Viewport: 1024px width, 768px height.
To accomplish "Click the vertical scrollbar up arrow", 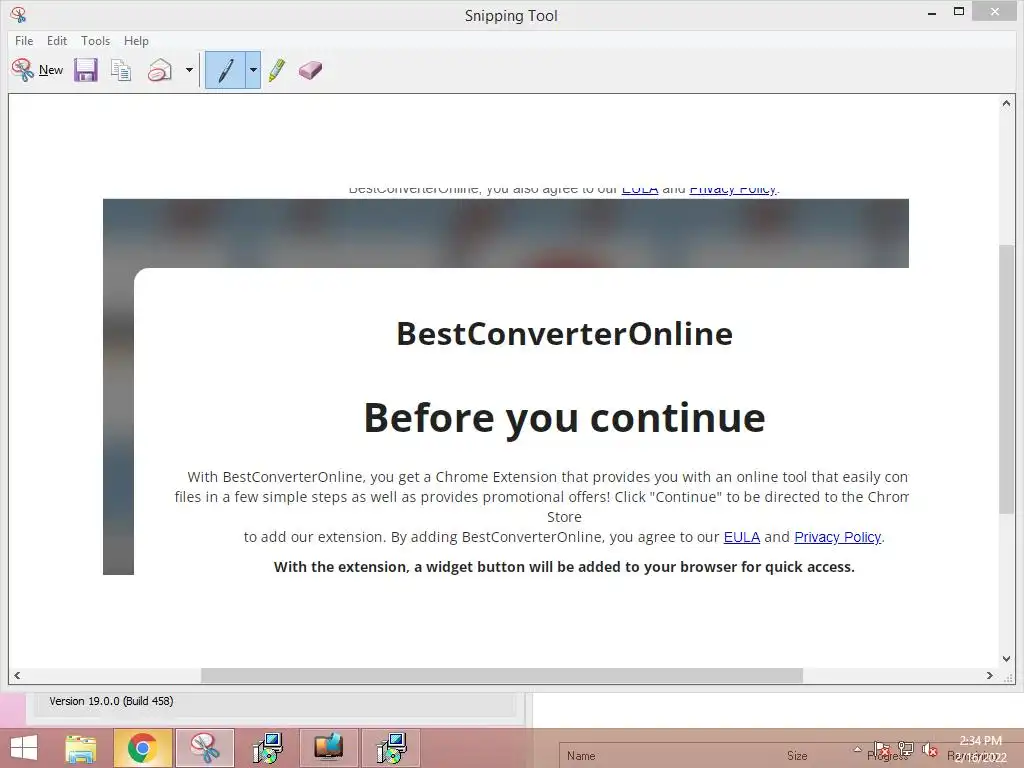I will (x=1006, y=103).
